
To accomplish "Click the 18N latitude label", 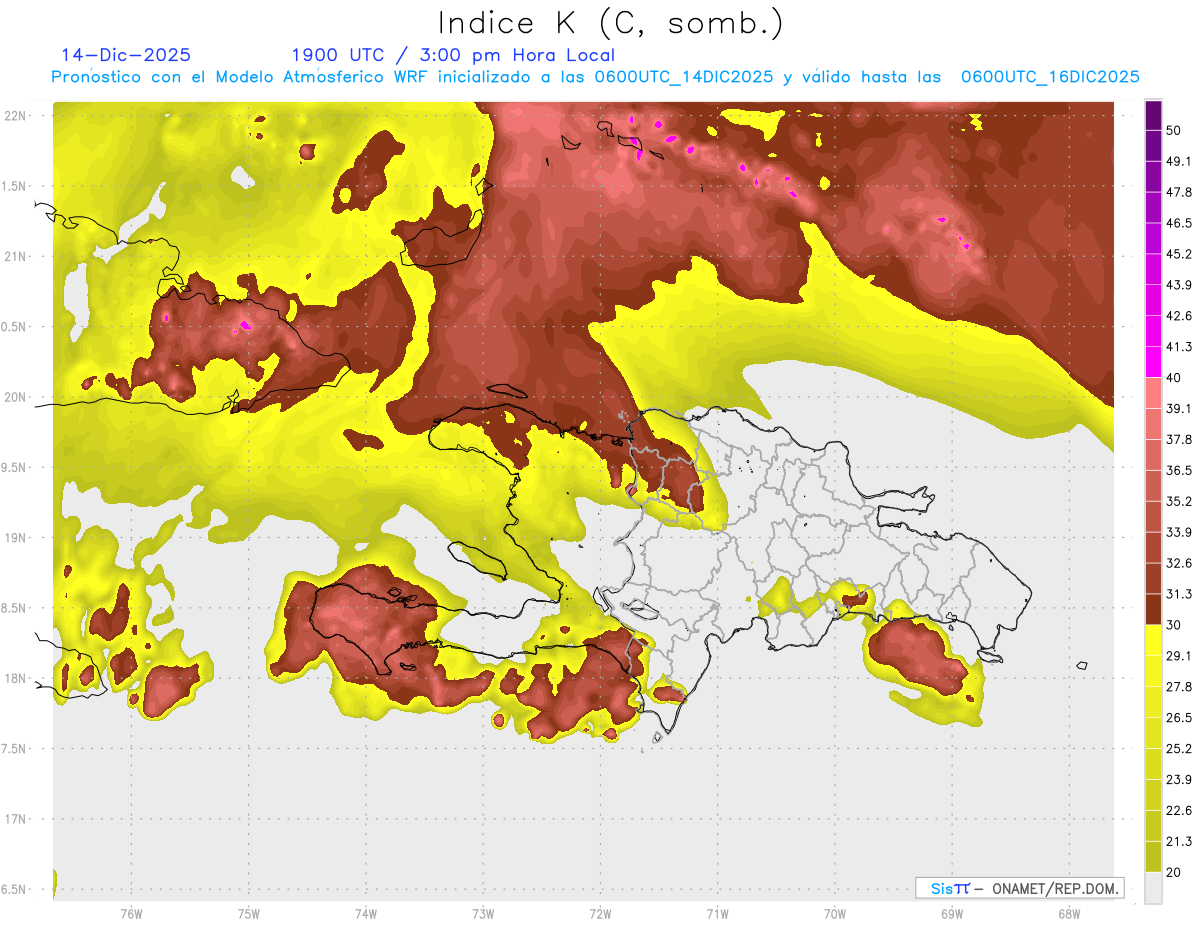I will pos(16,678).
